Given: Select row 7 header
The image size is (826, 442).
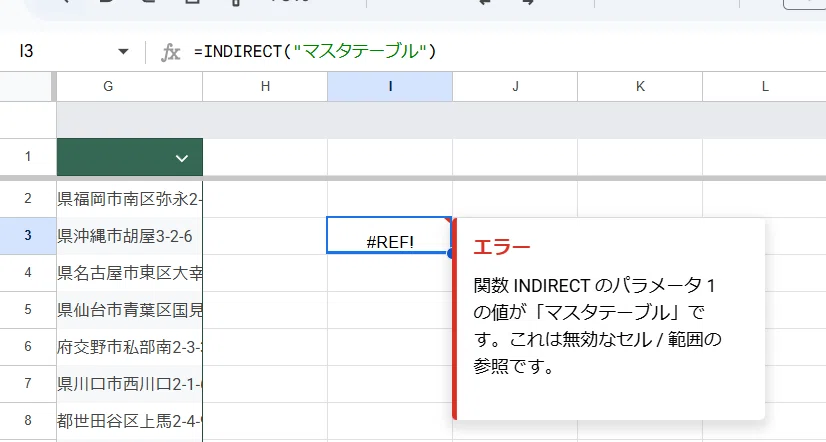Looking at the screenshot, I should pos(28,383).
